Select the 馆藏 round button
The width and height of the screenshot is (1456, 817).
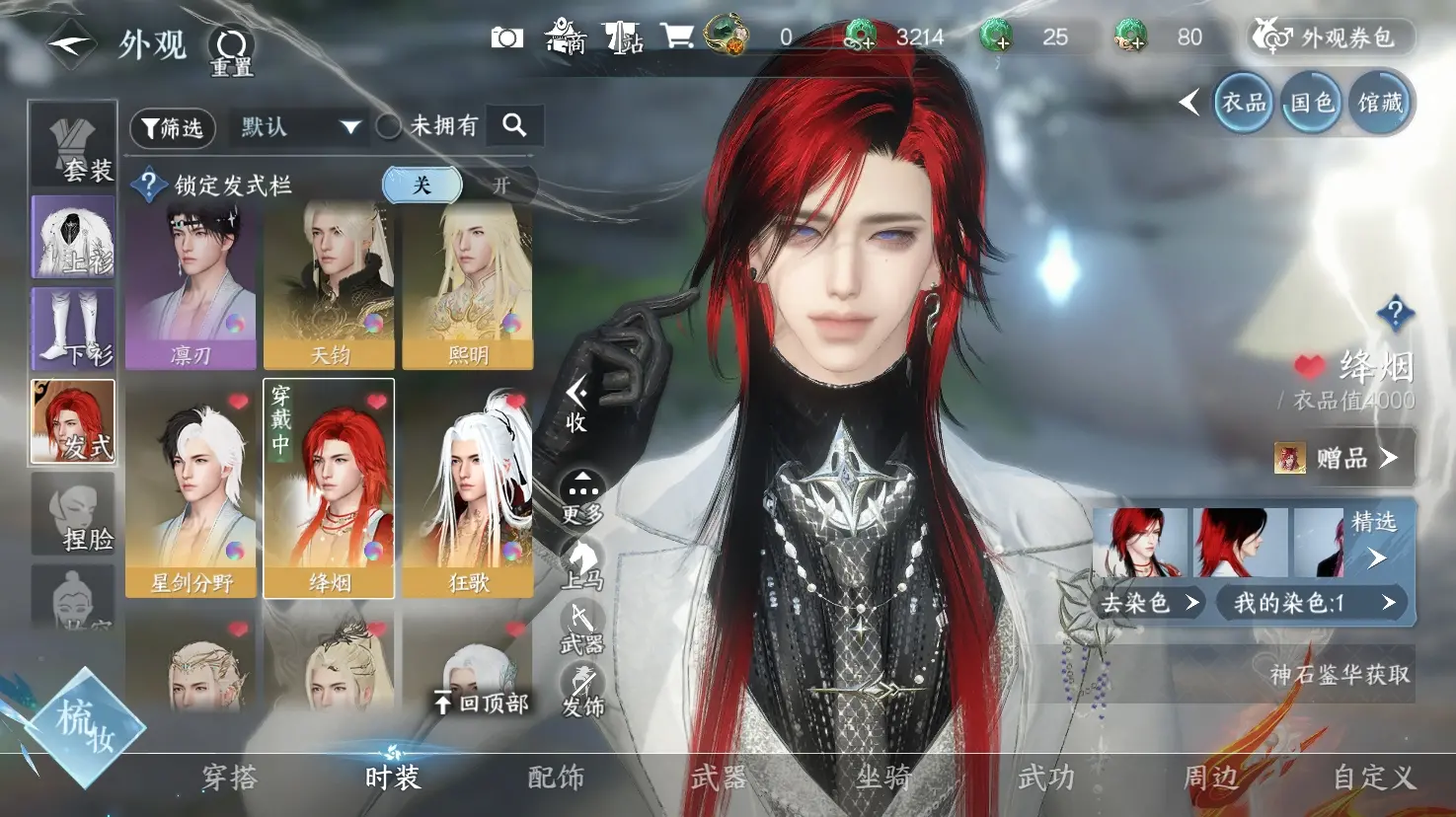pos(1380,103)
